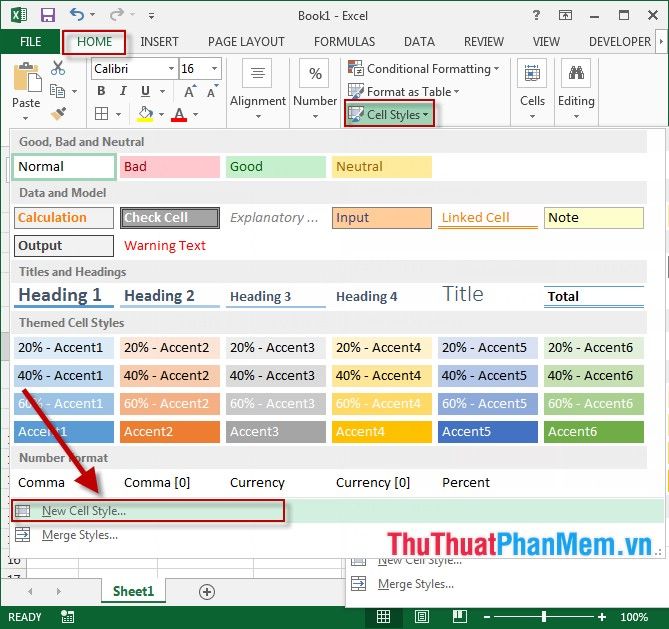Click the Borders grid icon
Screen dimensions: 669x629
click(102, 114)
